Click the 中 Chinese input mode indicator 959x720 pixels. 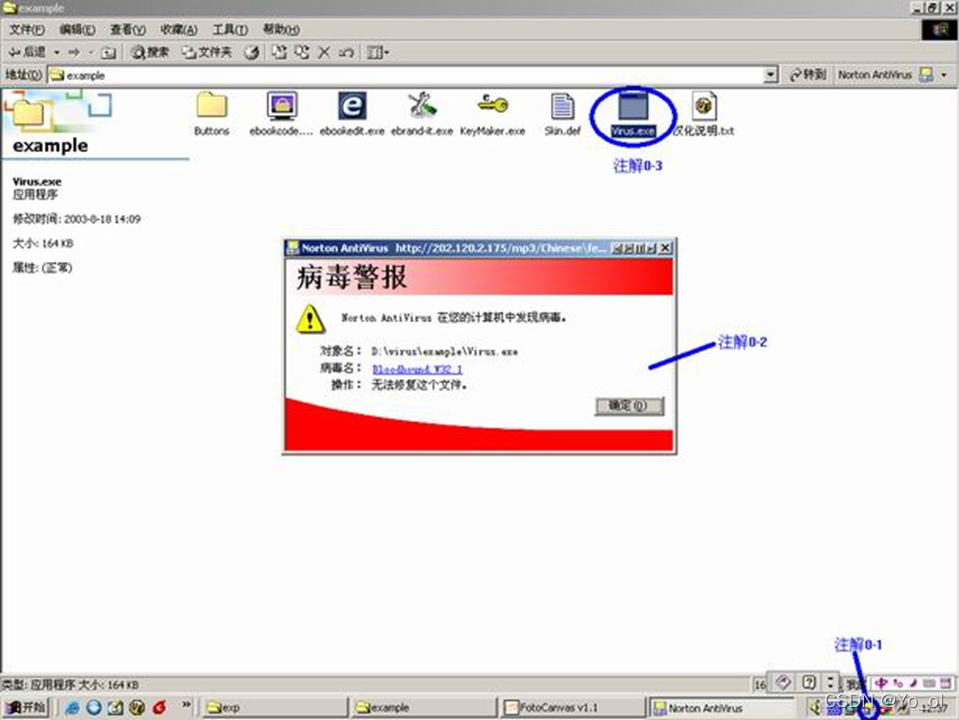click(x=881, y=683)
